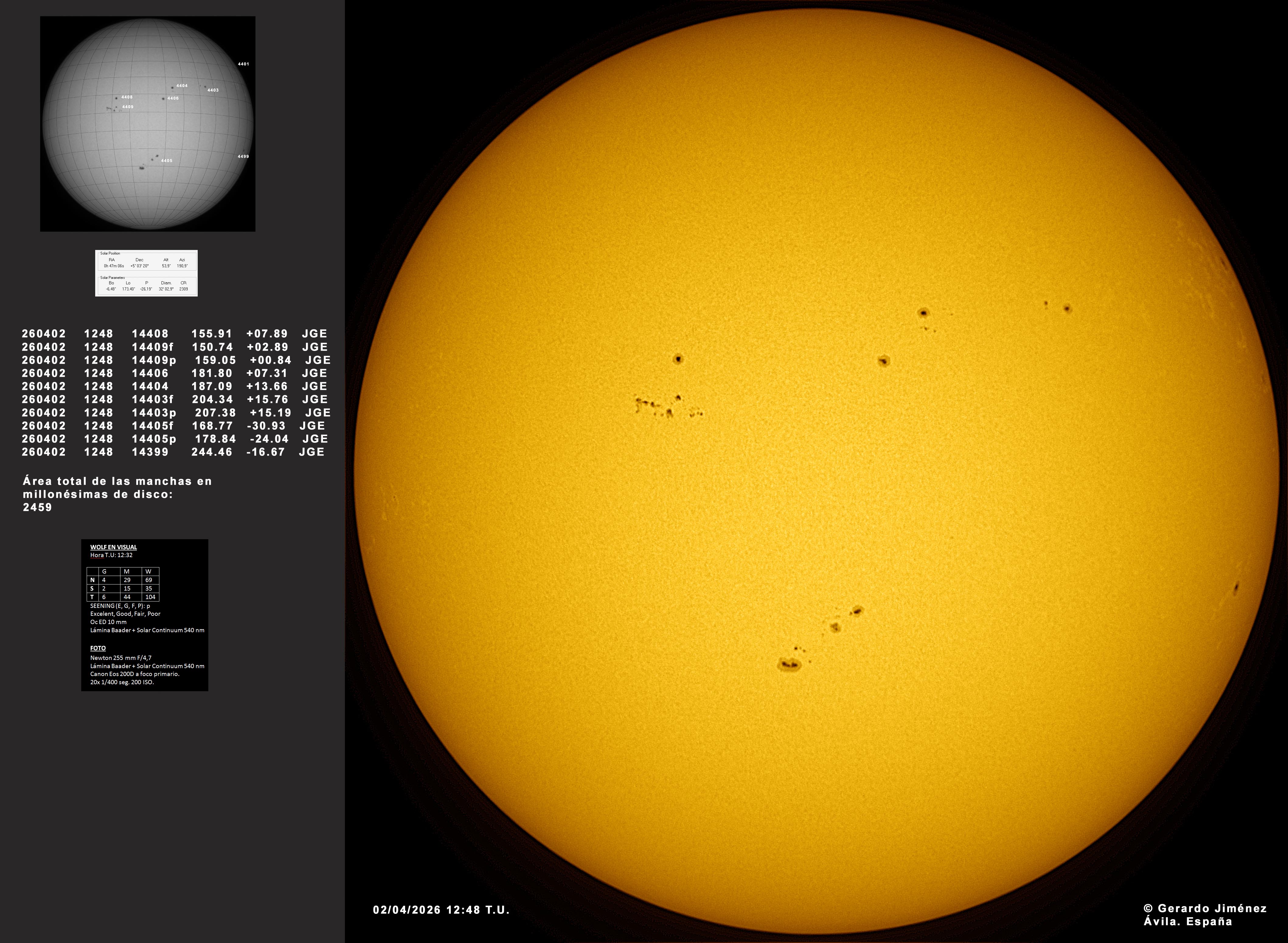
Task: Click the Newton 255 mm F/4,7 line
Action: point(121,657)
